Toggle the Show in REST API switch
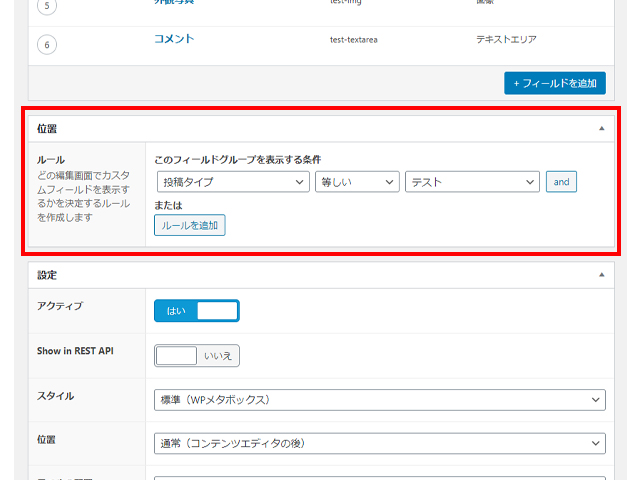The height and width of the screenshot is (480, 640). coord(197,356)
